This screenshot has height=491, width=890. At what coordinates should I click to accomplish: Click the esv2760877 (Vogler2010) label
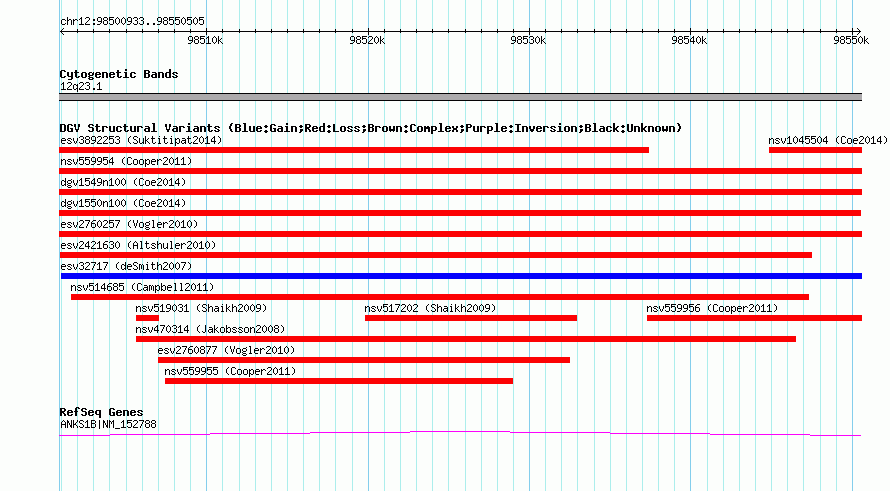tap(226, 350)
